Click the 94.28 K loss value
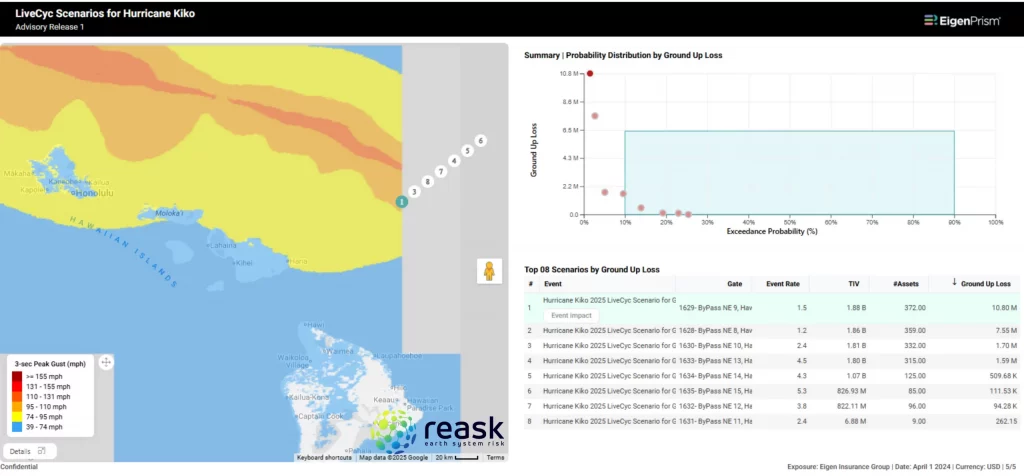This screenshot has height=476, width=1024. 1003,405
